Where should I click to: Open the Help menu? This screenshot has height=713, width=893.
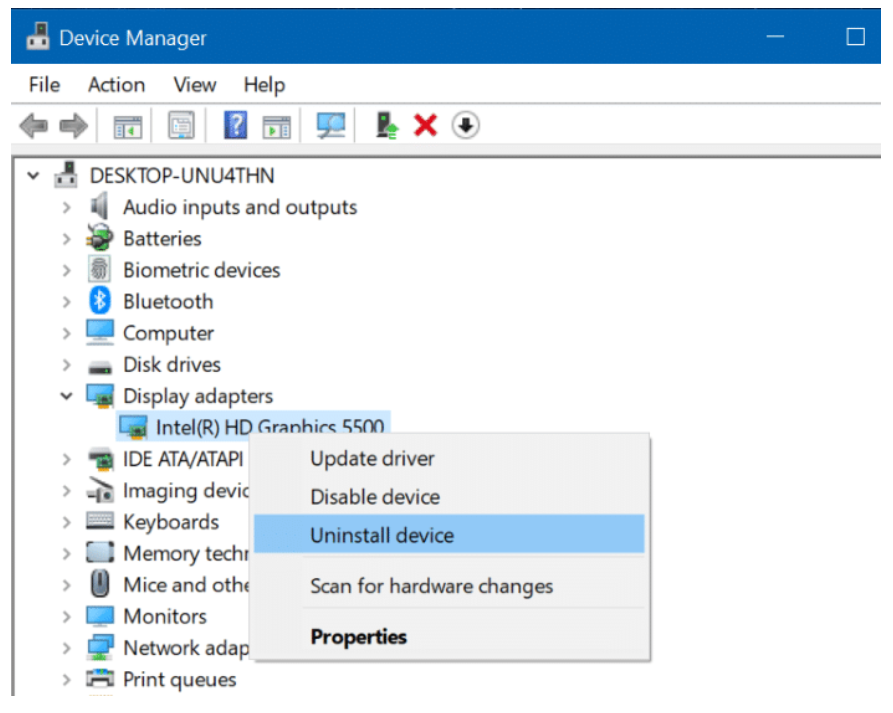tap(264, 85)
